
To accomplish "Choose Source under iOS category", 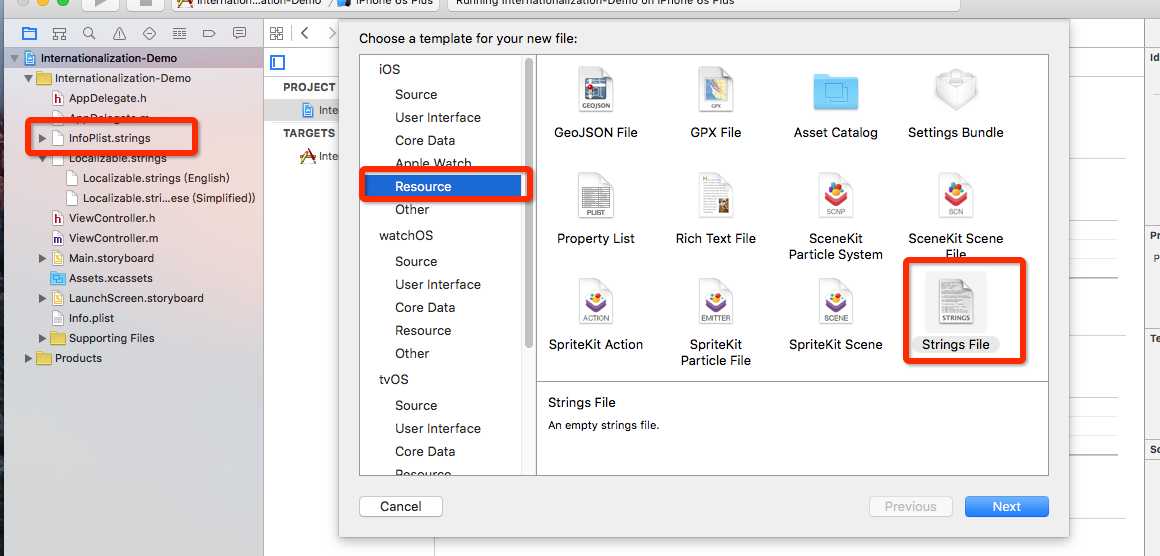I will pos(416,95).
